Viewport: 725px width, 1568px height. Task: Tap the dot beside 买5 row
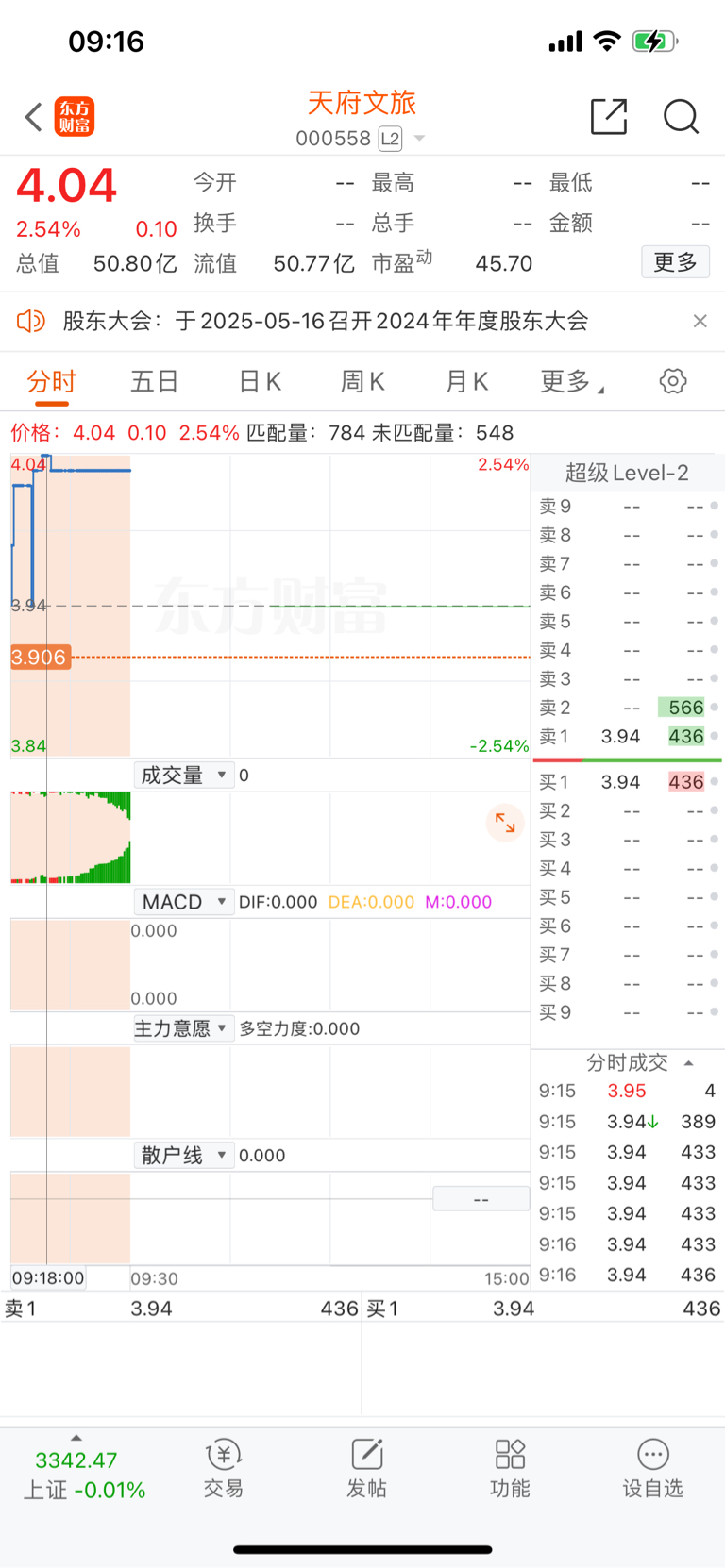(x=715, y=897)
